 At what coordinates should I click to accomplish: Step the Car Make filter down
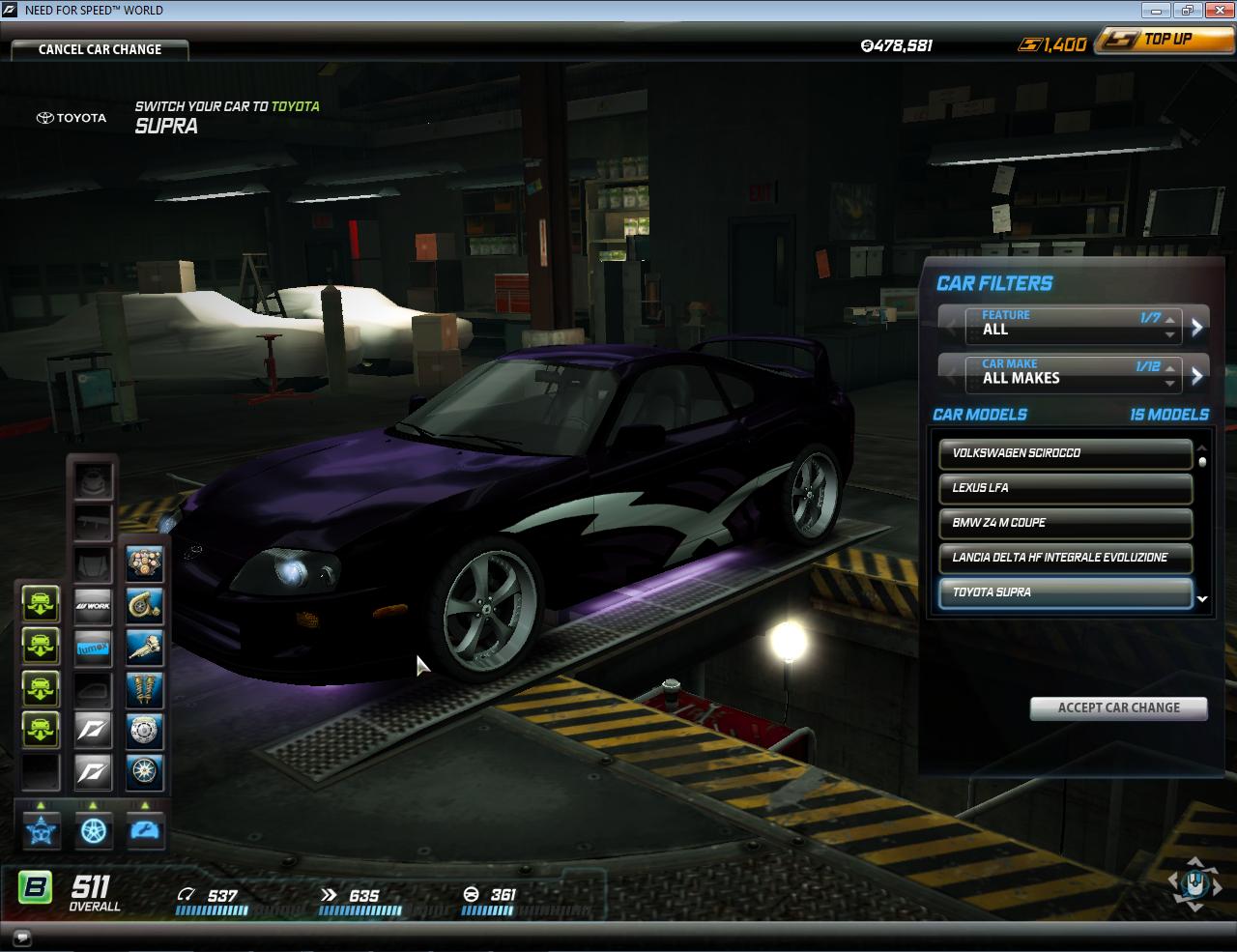tap(1170, 383)
